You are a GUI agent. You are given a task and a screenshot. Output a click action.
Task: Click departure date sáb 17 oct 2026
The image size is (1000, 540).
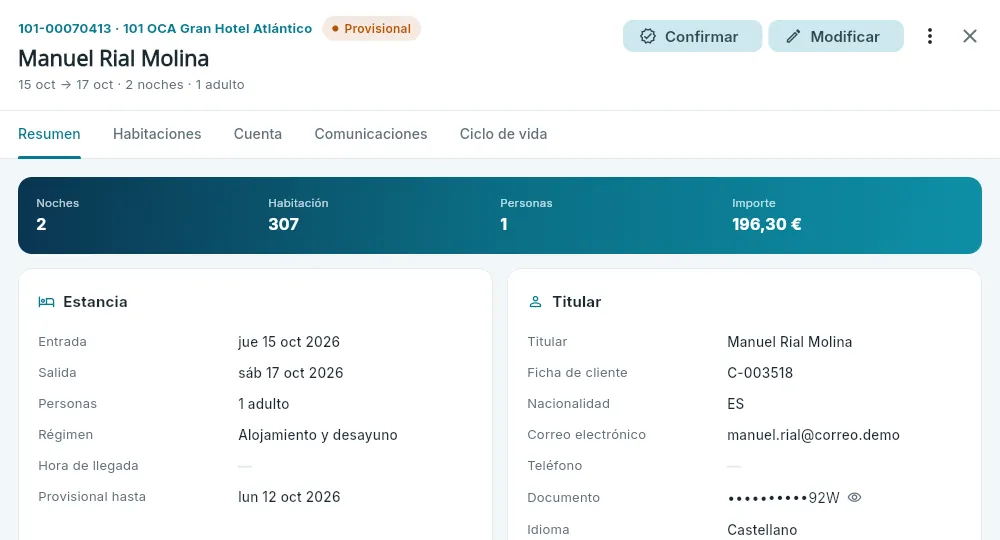[291, 373]
